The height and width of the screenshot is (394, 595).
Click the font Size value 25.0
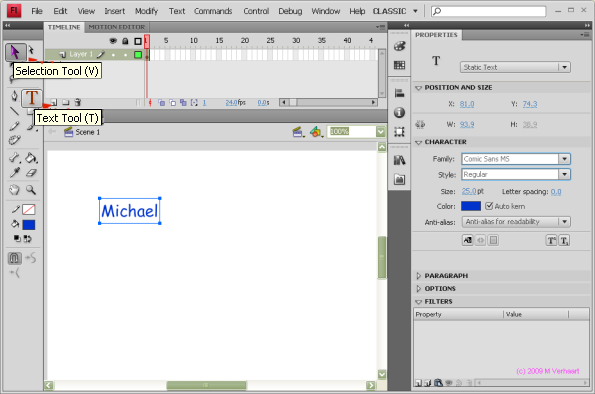coord(469,191)
